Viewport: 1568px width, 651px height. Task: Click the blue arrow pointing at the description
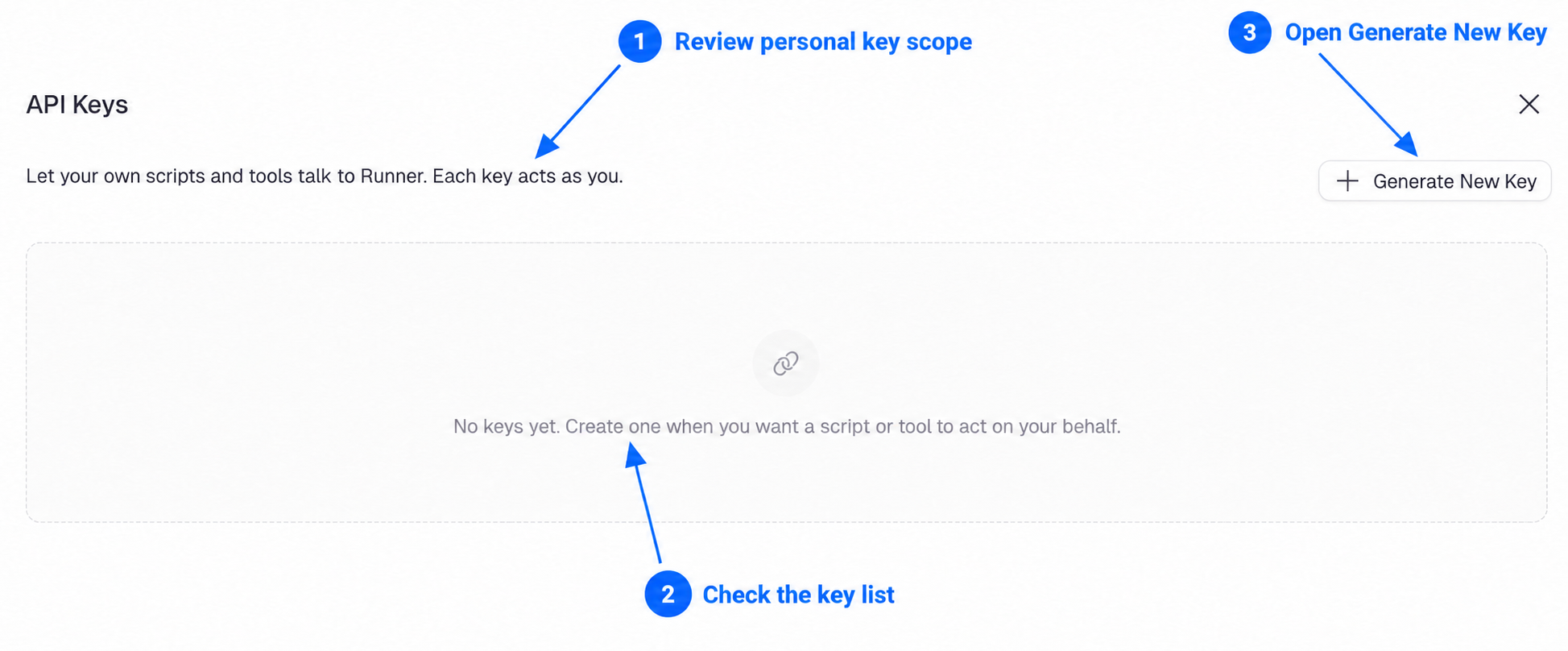577,111
